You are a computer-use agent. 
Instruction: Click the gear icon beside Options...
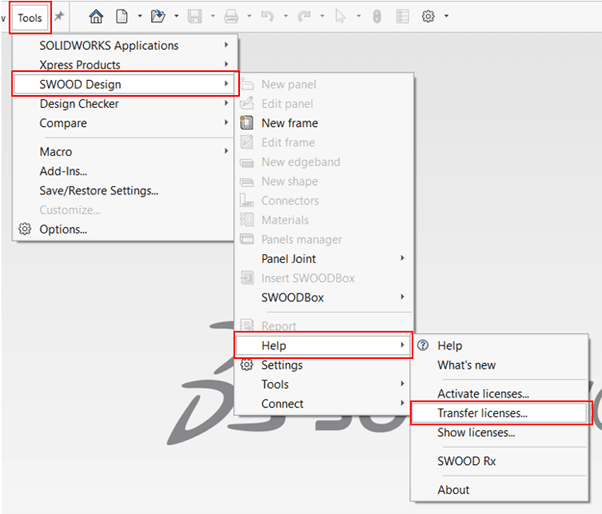pyautogui.click(x=25, y=229)
